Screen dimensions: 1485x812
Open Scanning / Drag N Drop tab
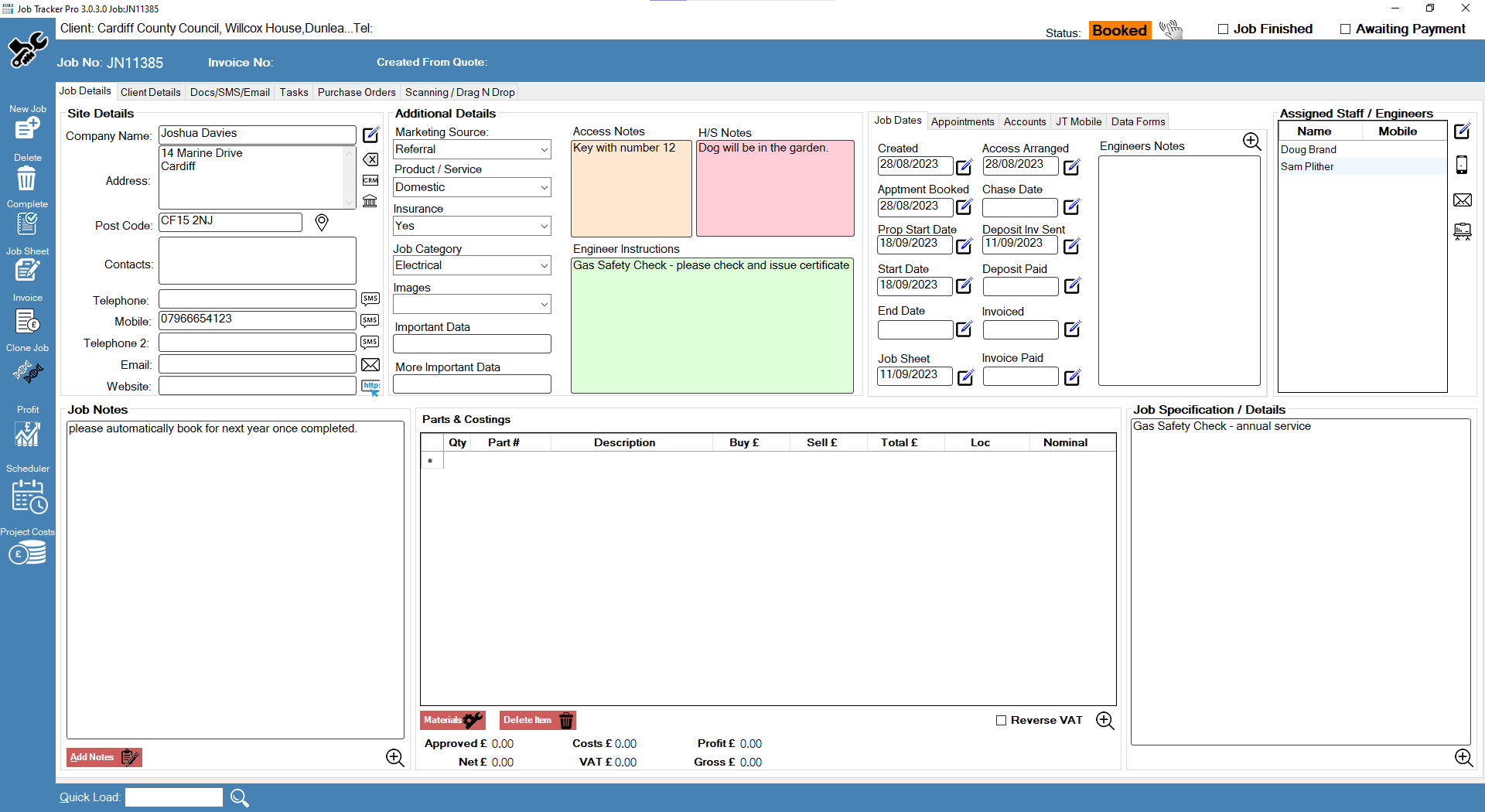459,92
